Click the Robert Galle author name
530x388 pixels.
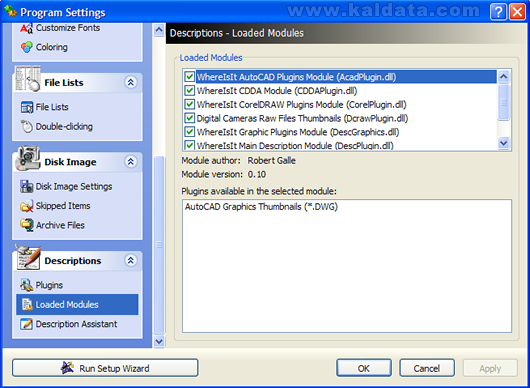[x=271, y=160]
